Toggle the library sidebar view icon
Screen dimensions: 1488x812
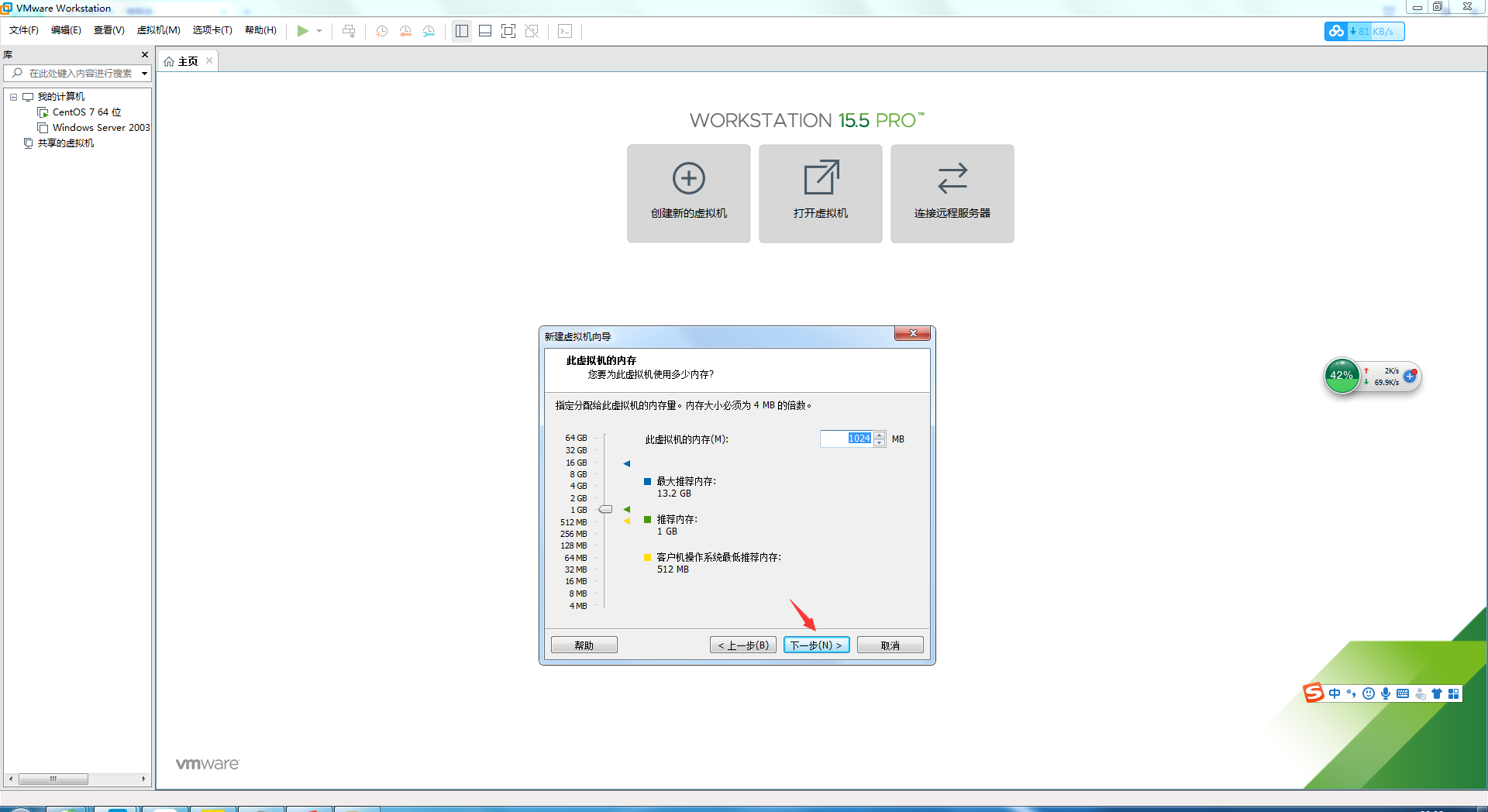[462, 31]
